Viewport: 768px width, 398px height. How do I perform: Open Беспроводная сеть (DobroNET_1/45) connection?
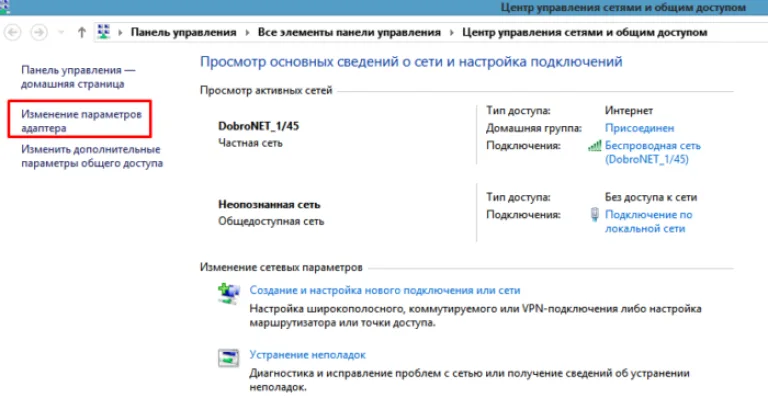[652, 152]
